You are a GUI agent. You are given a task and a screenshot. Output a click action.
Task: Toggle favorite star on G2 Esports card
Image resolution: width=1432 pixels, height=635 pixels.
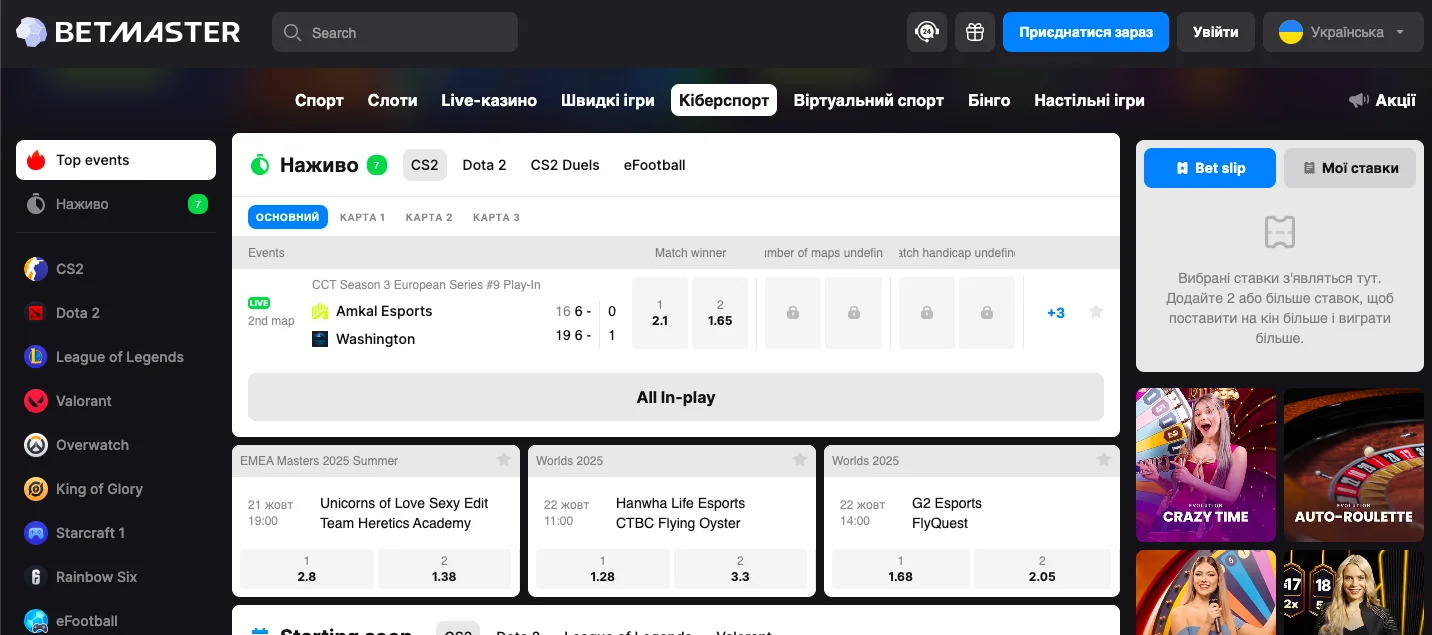1104,460
